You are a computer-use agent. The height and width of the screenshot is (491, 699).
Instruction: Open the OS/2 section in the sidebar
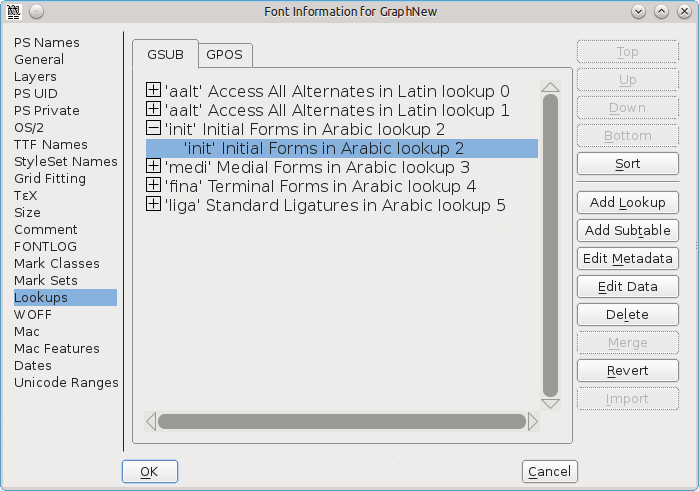pos(29,127)
